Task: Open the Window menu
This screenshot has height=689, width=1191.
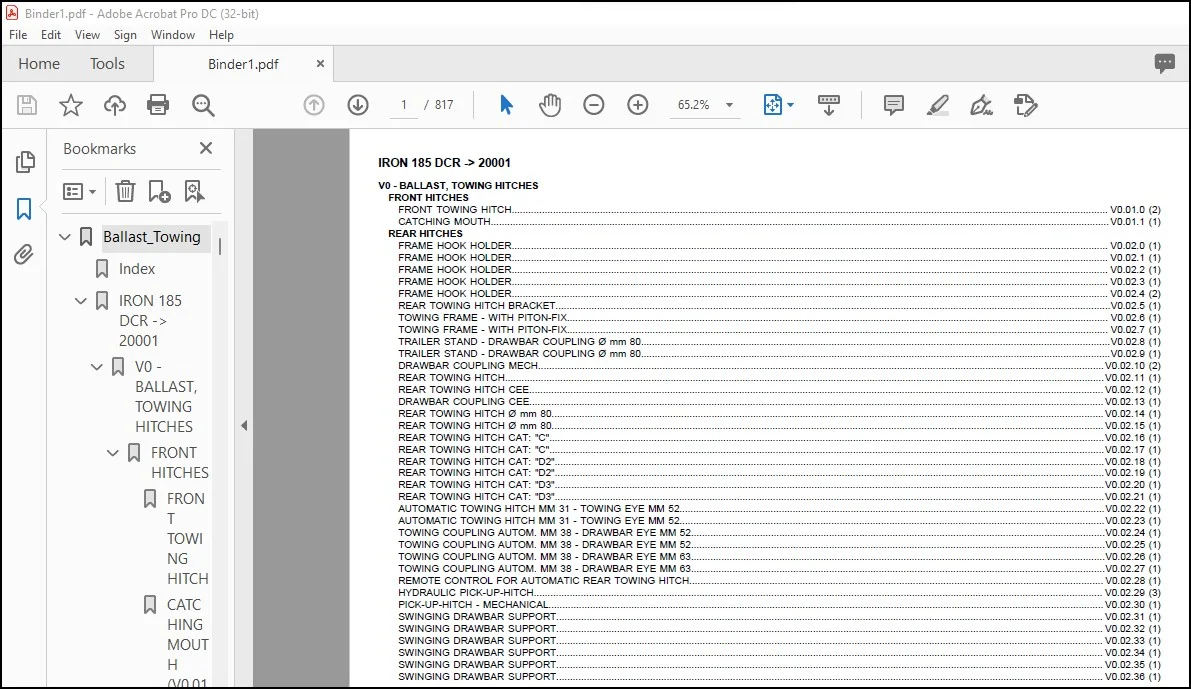Action: pos(172,35)
